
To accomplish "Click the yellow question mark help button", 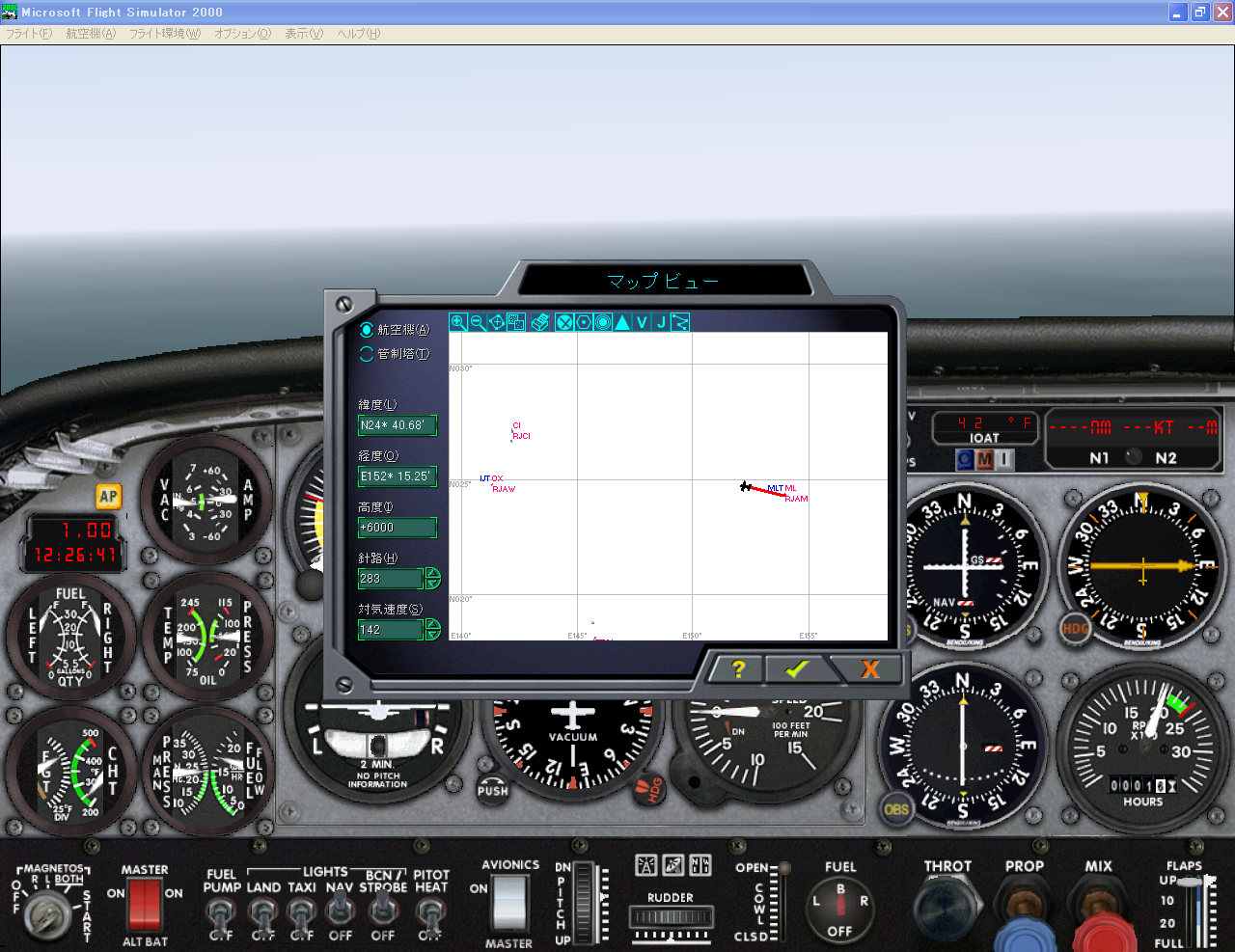I will 738,668.
